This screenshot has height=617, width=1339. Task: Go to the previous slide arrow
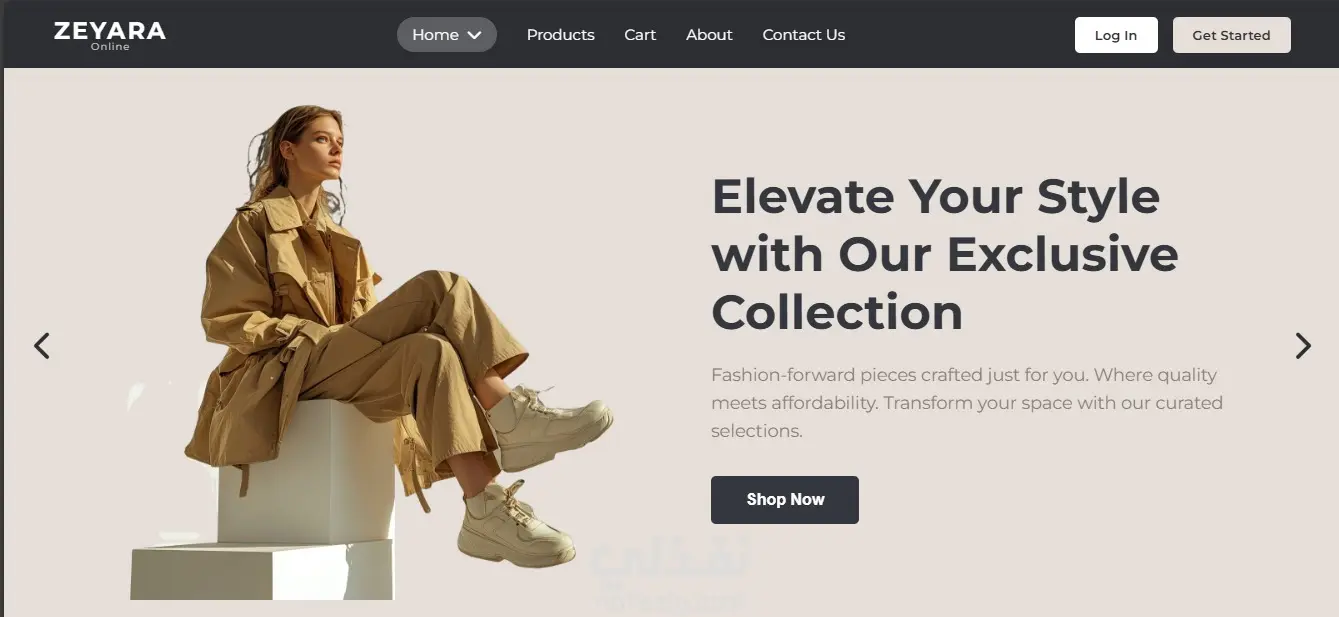[42, 346]
